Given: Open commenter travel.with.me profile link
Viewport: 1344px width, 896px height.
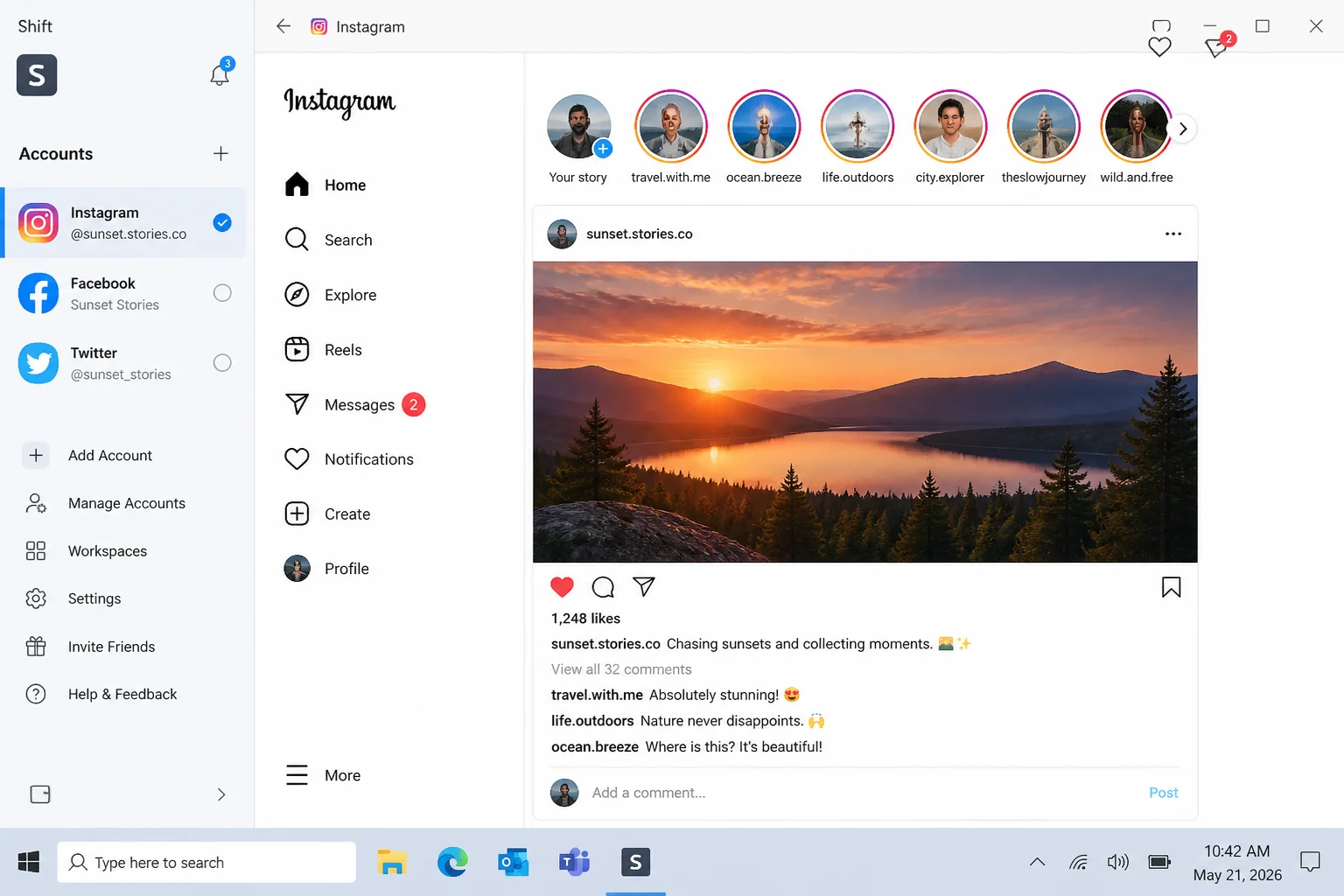Looking at the screenshot, I should point(597,695).
